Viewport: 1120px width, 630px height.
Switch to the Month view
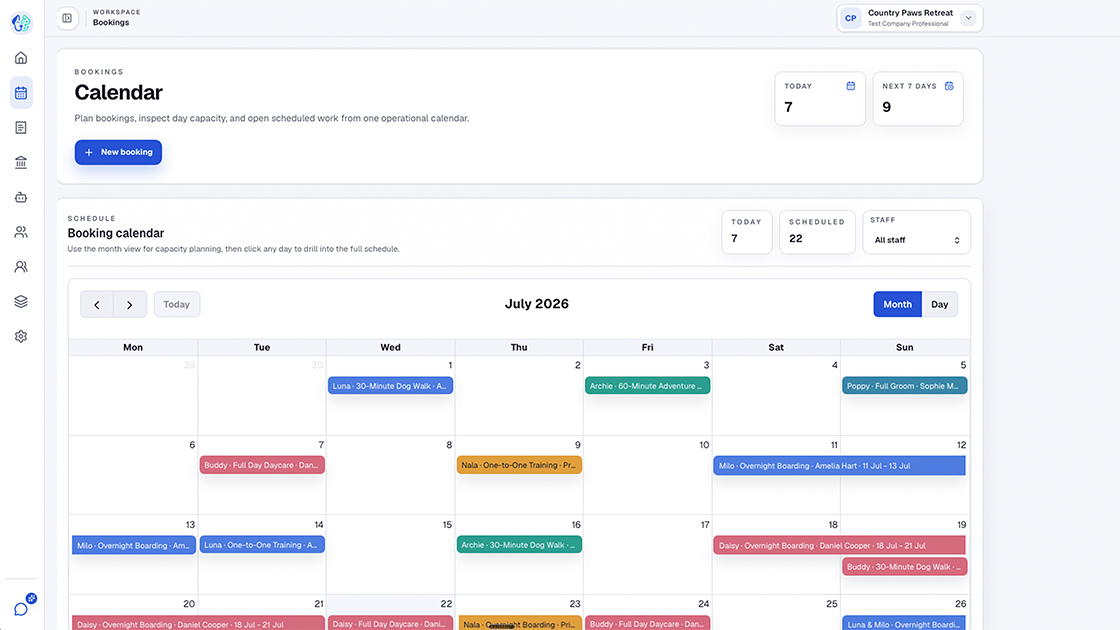click(x=897, y=304)
